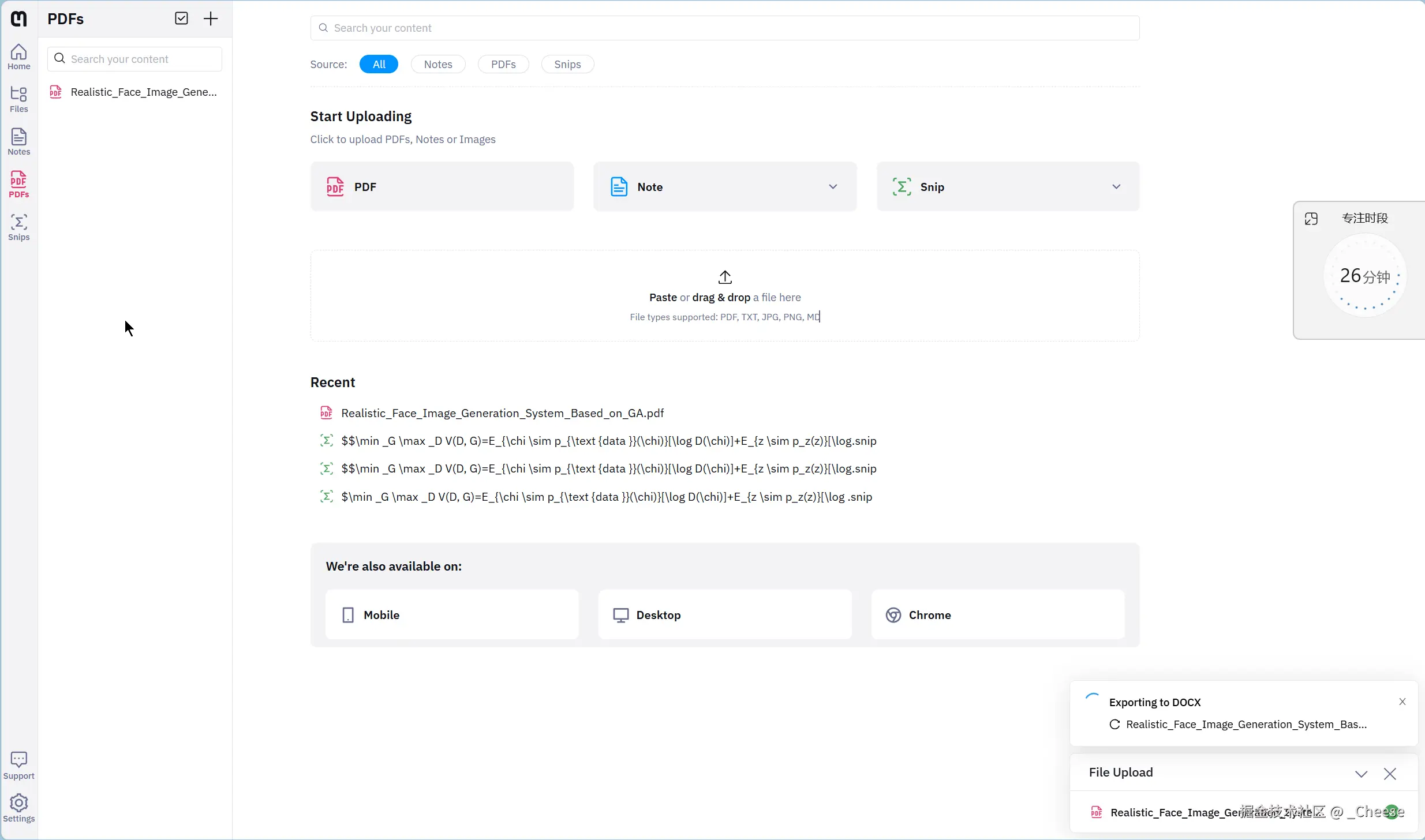This screenshot has height=840, width=1425.
Task: Go to Files in the sidebar
Action: pyautogui.click(x=18, y=99)
